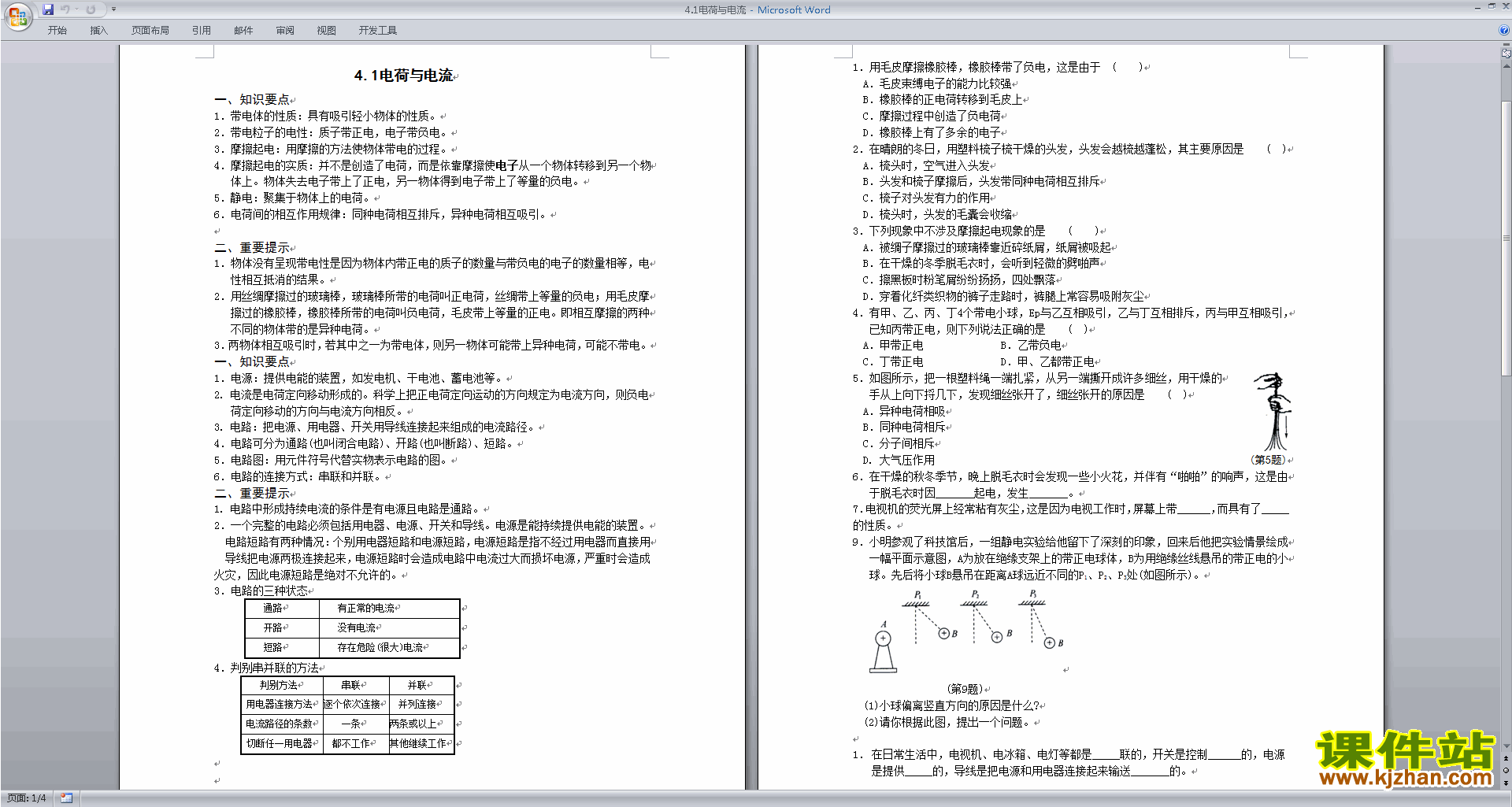Click option C. 丁带正电

pyautogui.click(x=893, y=361)
